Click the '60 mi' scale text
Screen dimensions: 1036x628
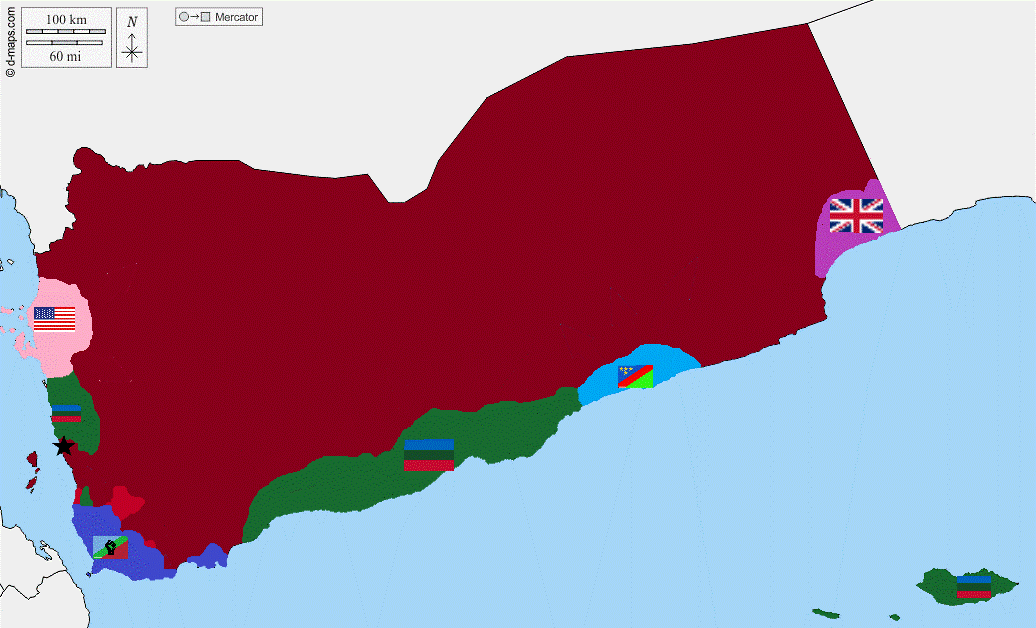(65, 56)
